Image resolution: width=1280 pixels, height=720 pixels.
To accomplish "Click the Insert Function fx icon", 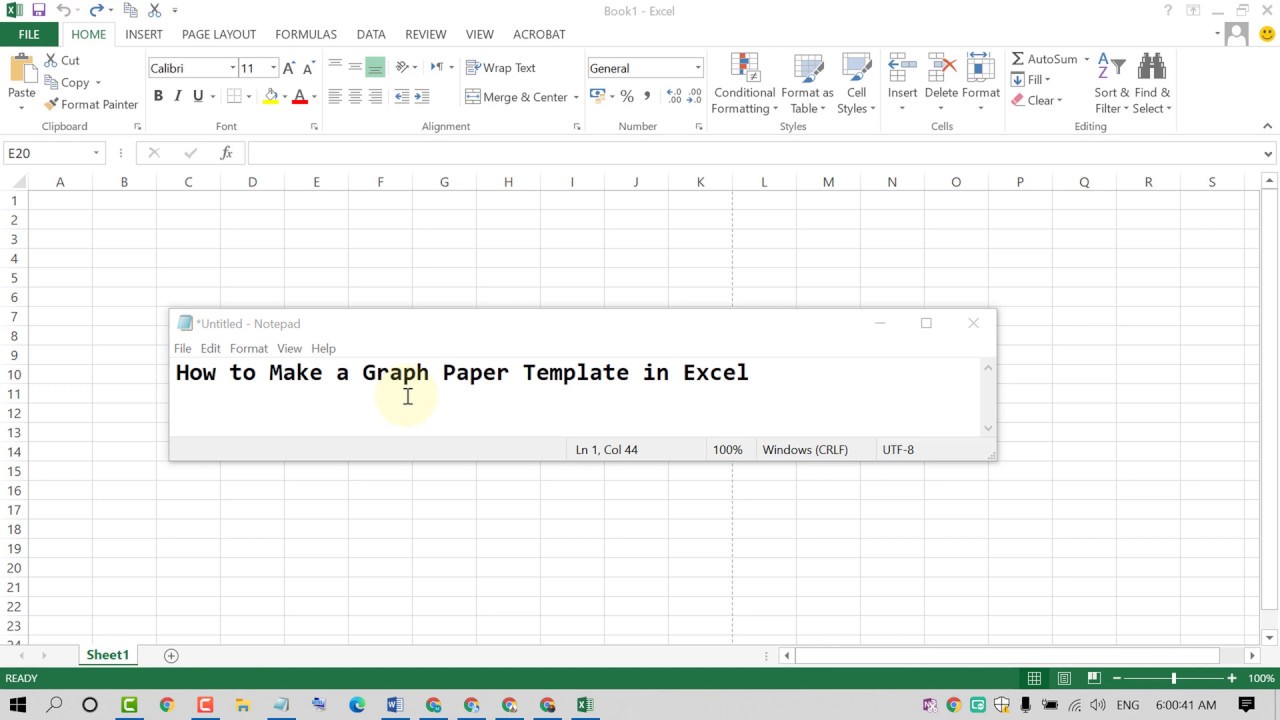I will [227, 153].
